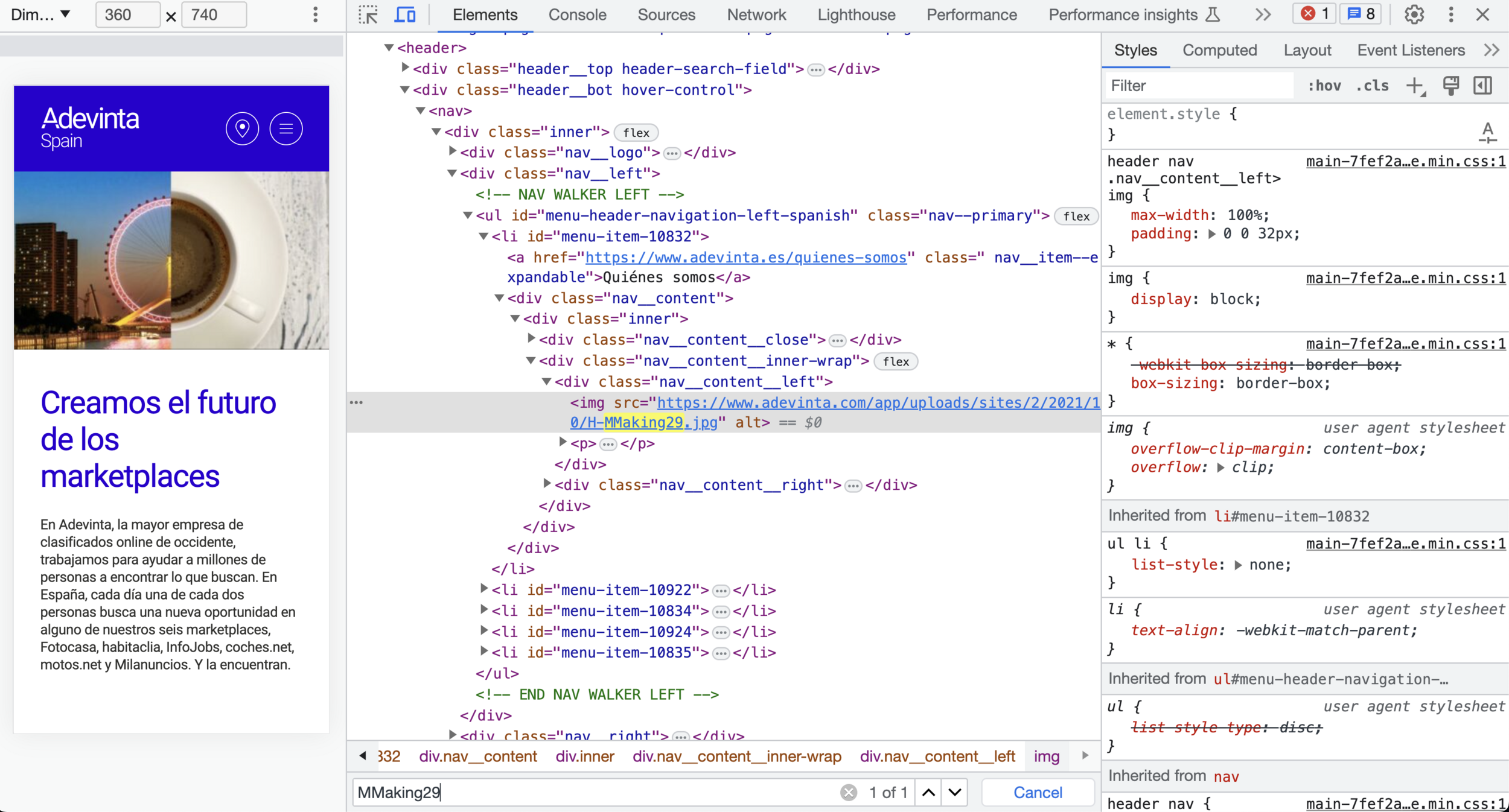Expand the menu-item-10922 li node
Screen dimensions: 1509x812
[x=483, y=589]
